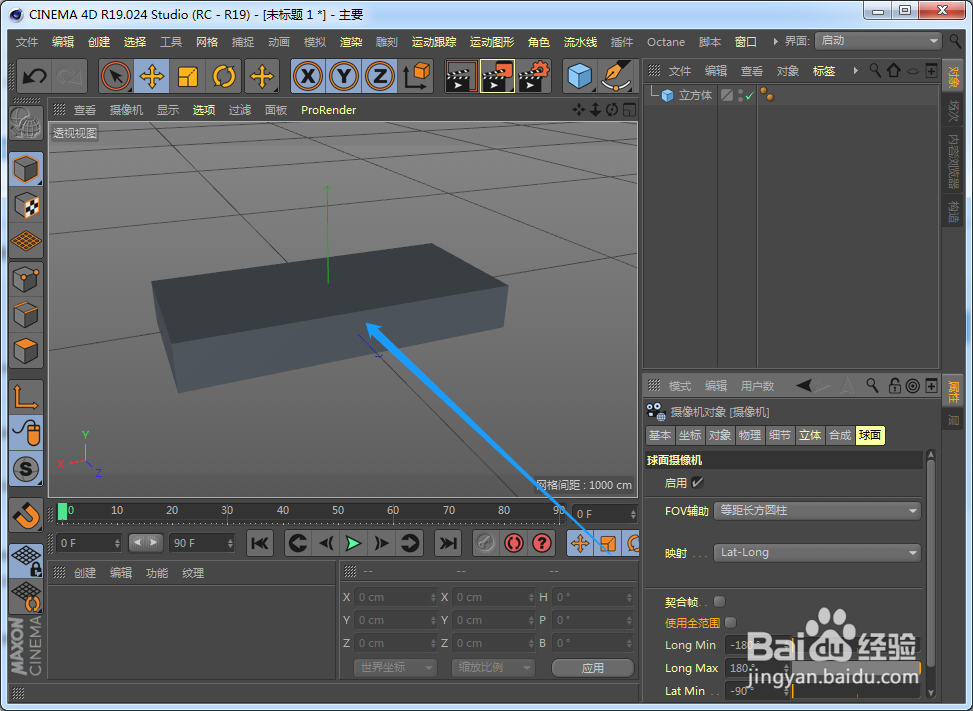Click the coordinate system cube icon
The image size is (973, 711).
[416, 77]
